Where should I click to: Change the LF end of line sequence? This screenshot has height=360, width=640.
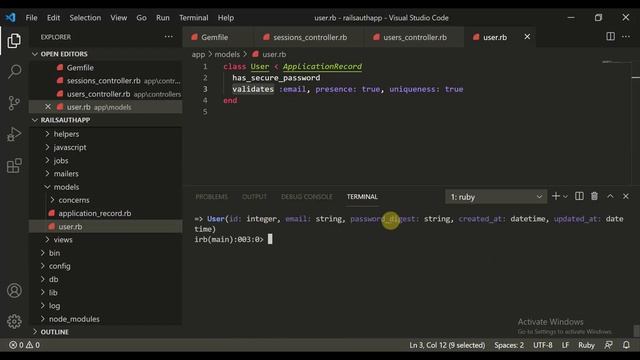(565, 345)
